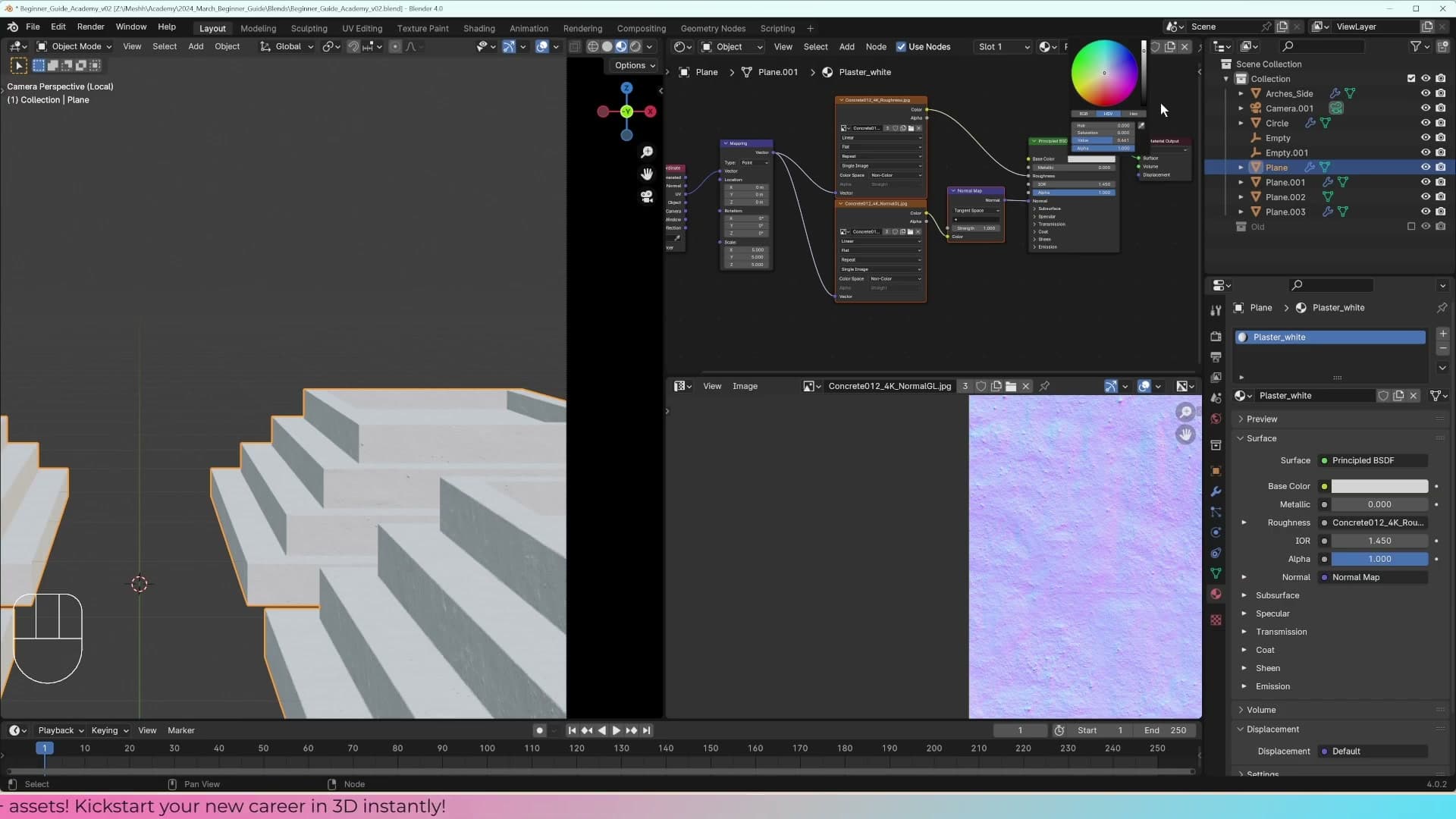Unlink Concrete012_4K_NormalGL.jpg image with X
1456x819 pixels.
click(x=1026, y=387)
